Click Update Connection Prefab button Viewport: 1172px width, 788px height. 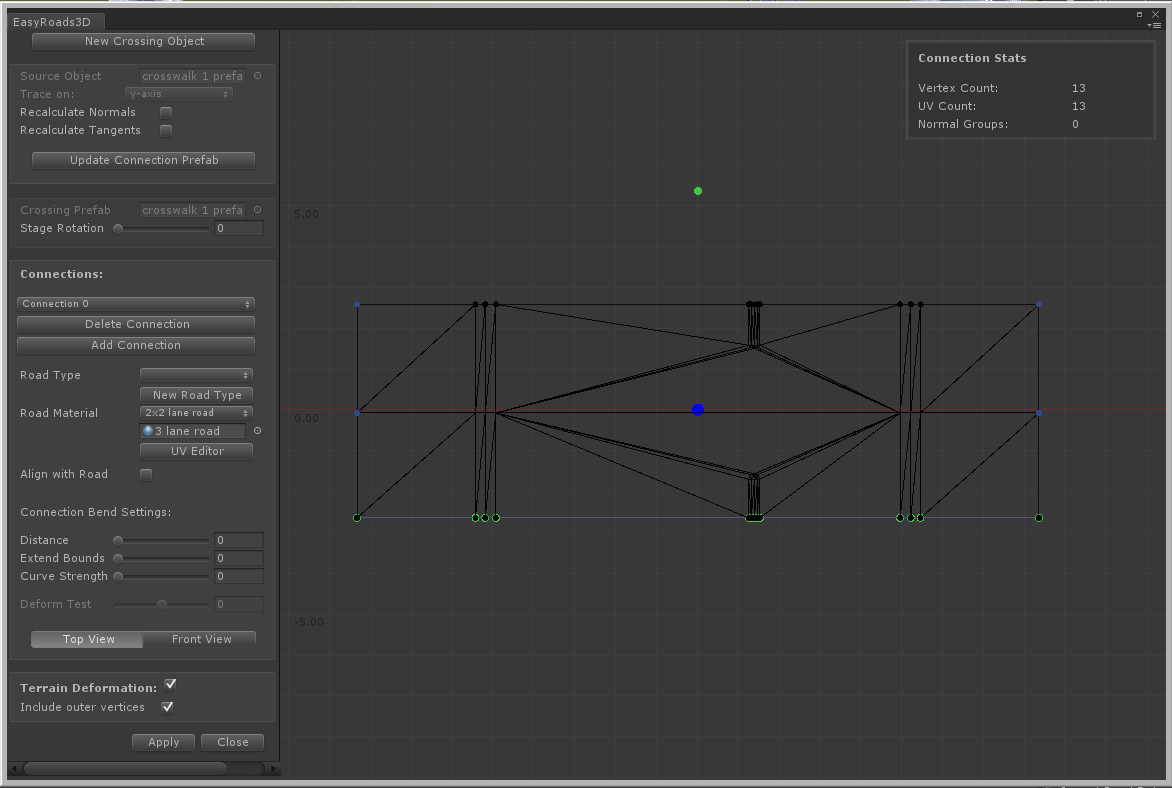144,160
